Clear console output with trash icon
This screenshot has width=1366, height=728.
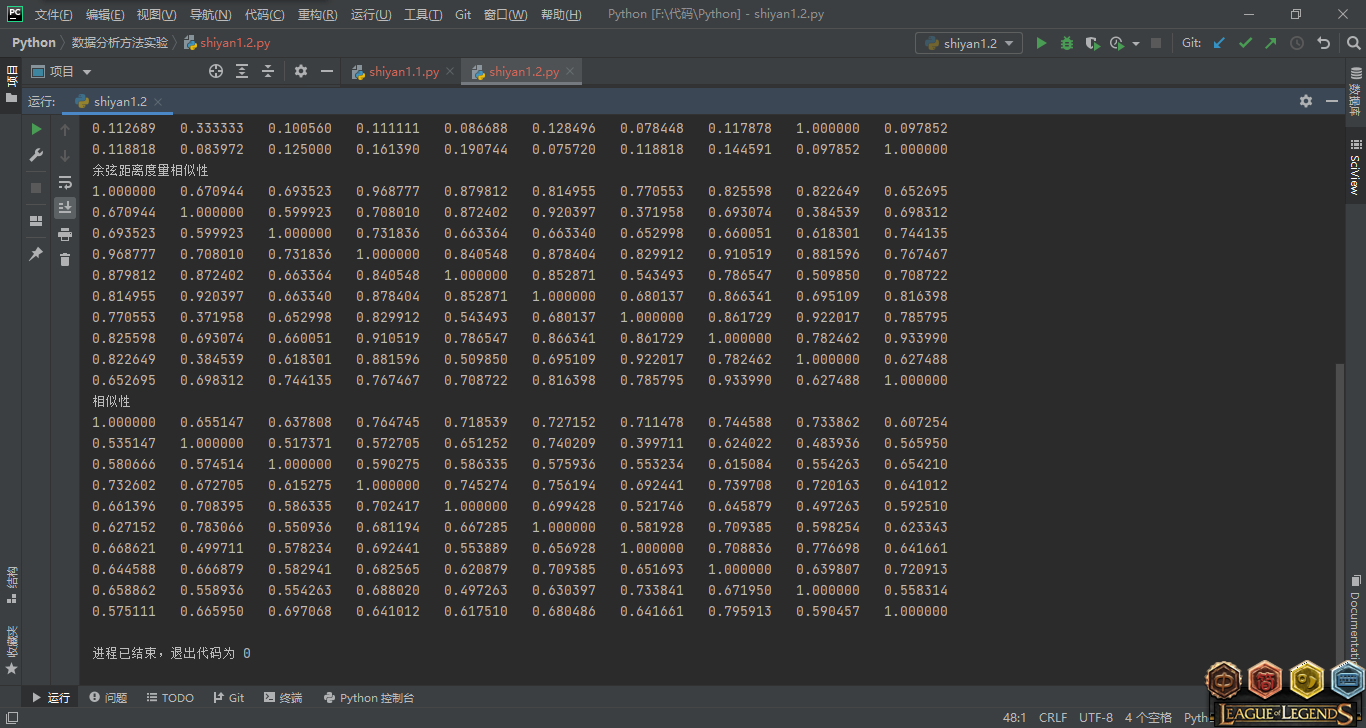coord(65,260)
